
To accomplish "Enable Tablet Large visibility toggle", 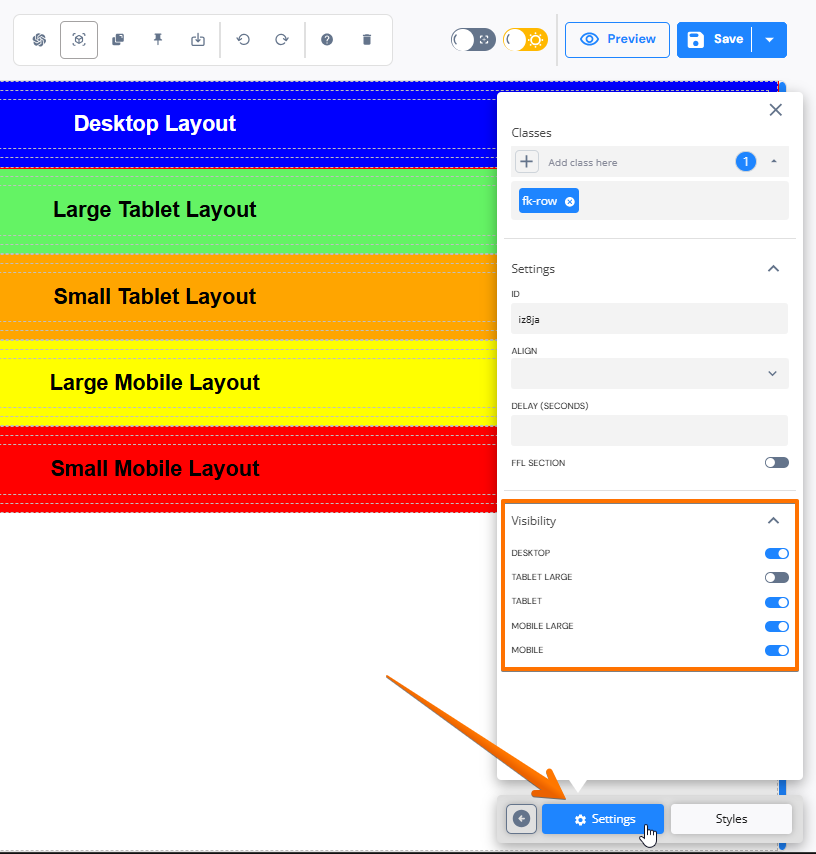I will click(776, 577).
